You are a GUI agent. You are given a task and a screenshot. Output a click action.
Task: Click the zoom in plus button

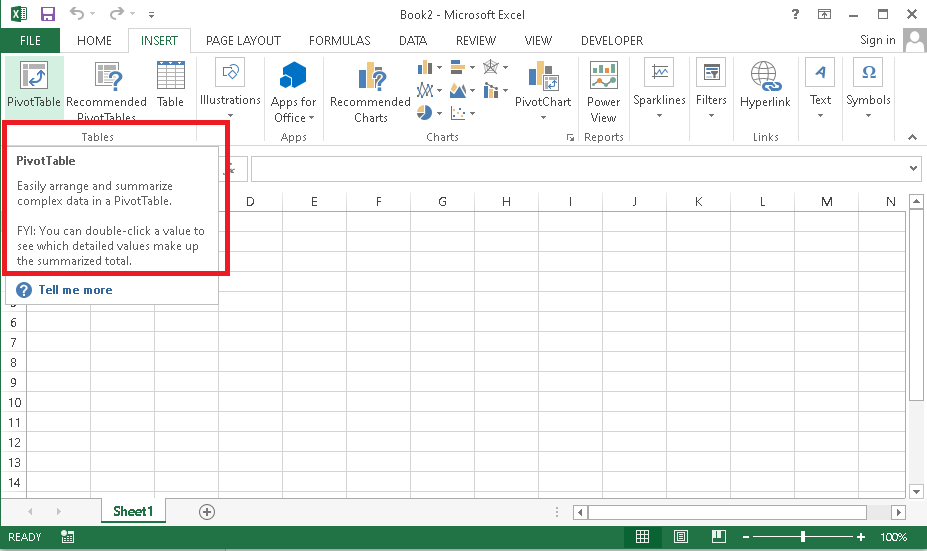[x=861, y=537]
